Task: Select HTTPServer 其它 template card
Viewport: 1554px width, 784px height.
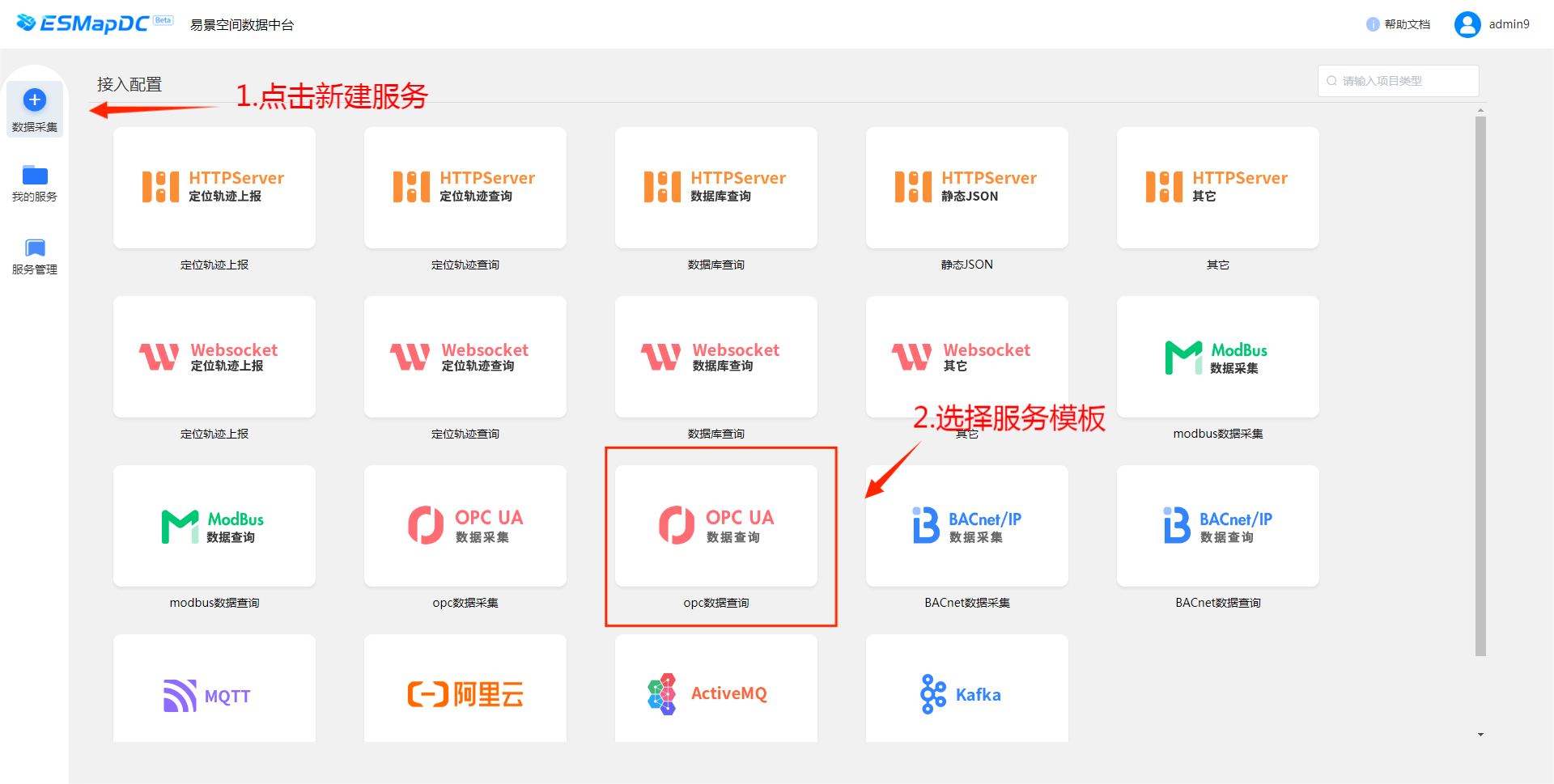Action: [x=1218, y=188]
